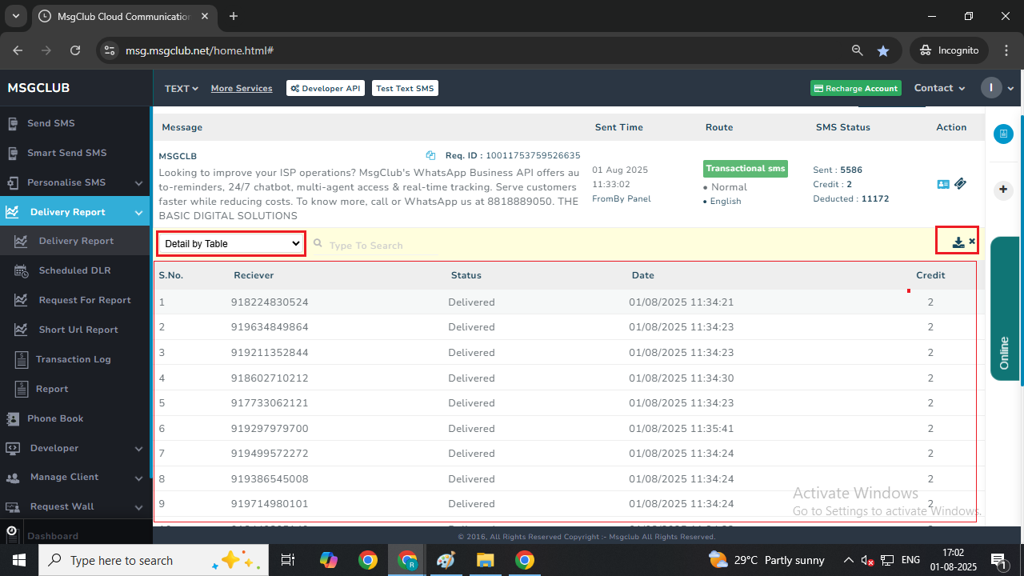Open the Online chat tab
Viewport: 1024px width, 576px height.
point(1004,308)
